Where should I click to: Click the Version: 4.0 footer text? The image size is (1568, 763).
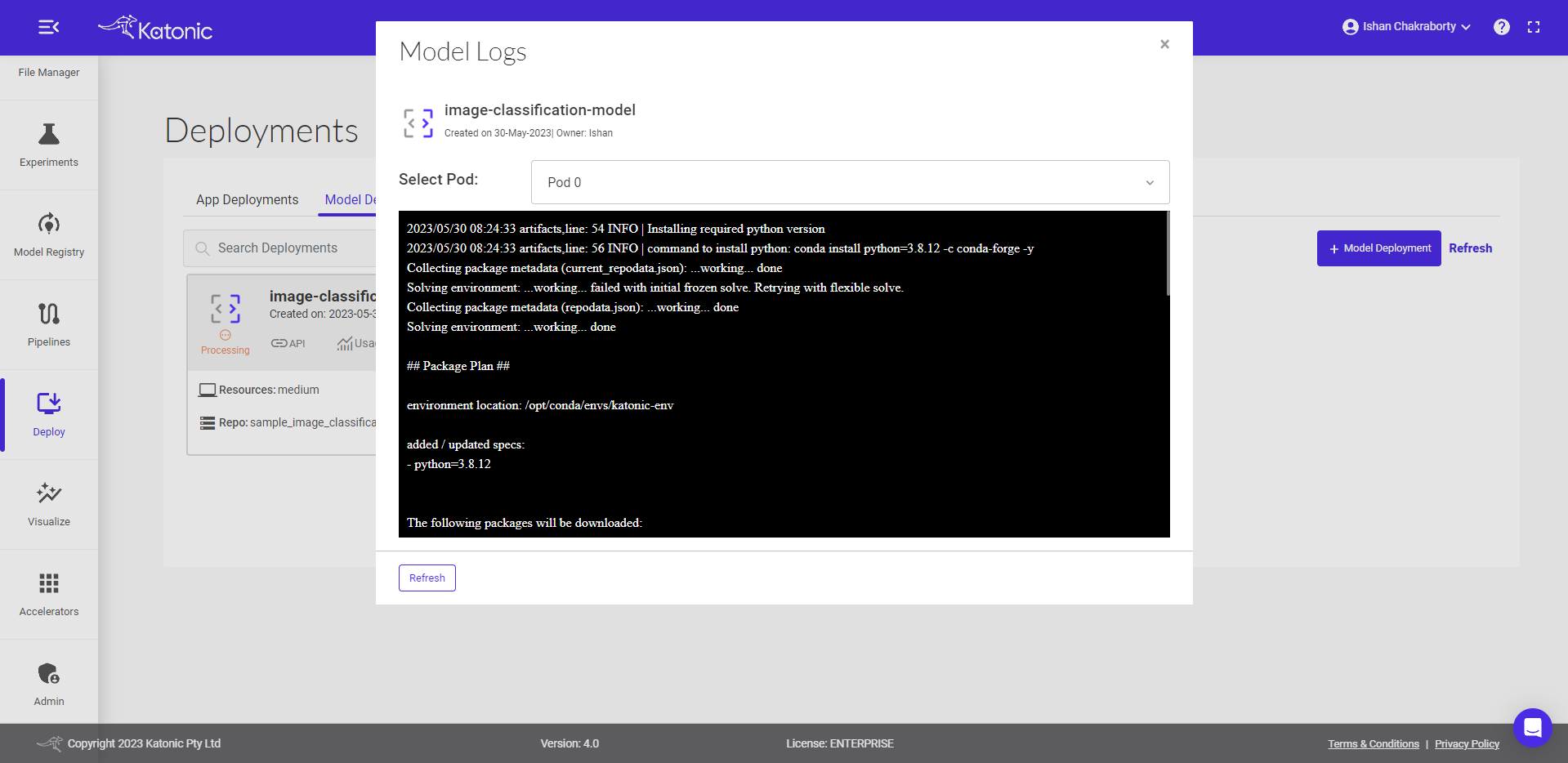[x=570, y=744]
